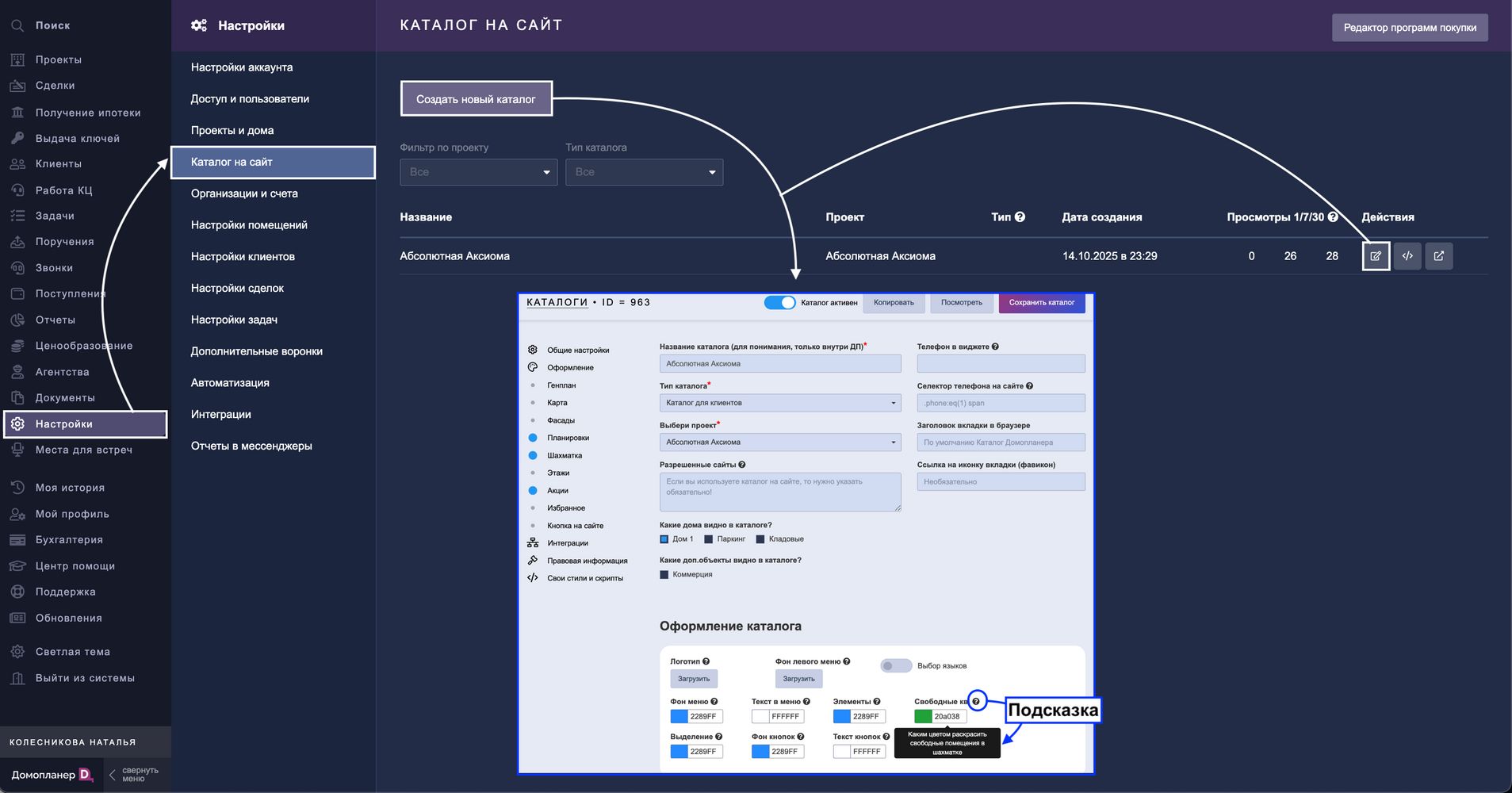
Task: Click the Настройки gear icon in sidebar
Action: tap(17, 424)
